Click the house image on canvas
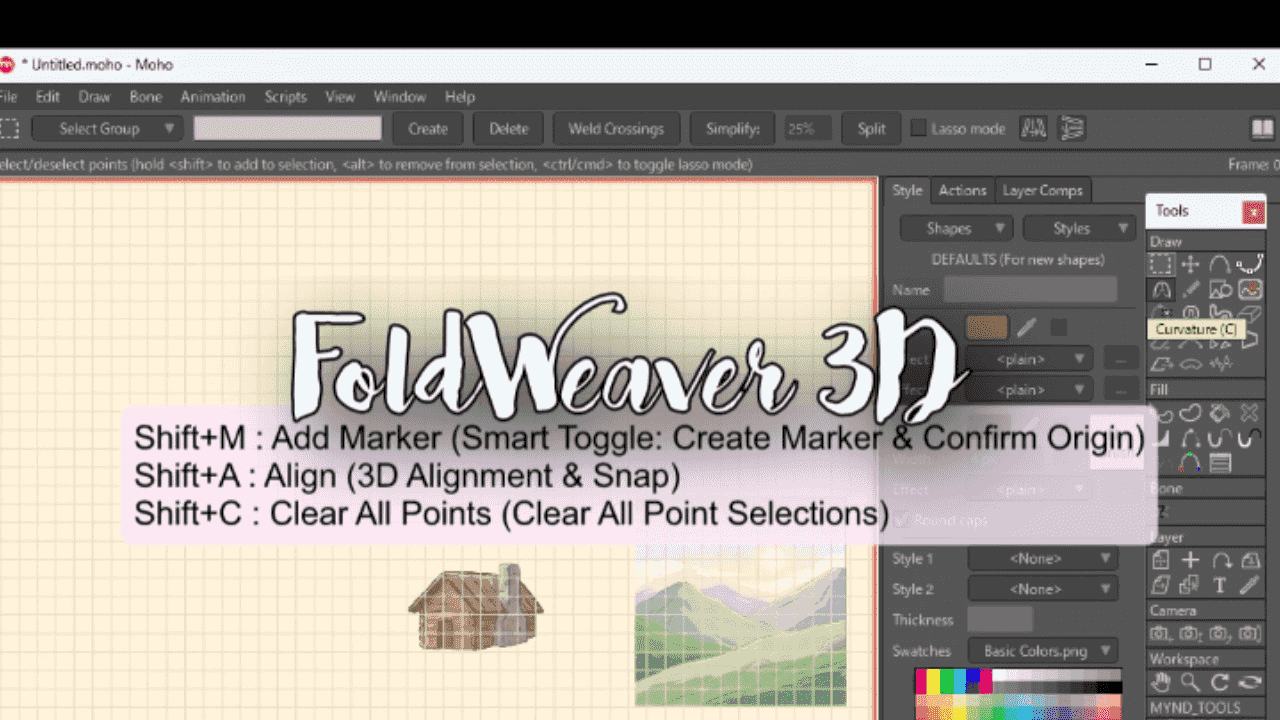Screen dimensions: 1280x720 [x=476, y=606]
